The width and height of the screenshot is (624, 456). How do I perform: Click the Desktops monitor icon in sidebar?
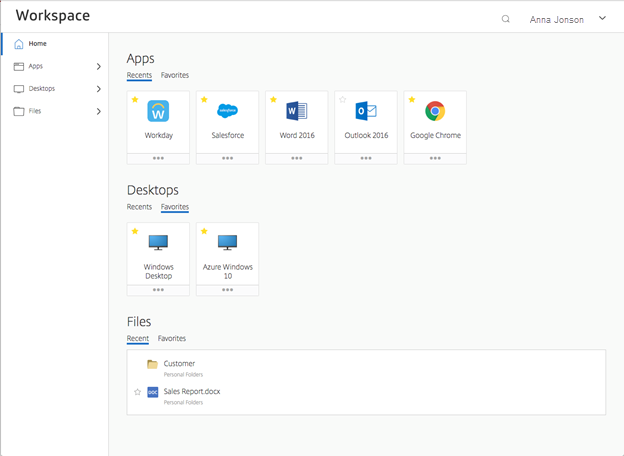point(19,89)
